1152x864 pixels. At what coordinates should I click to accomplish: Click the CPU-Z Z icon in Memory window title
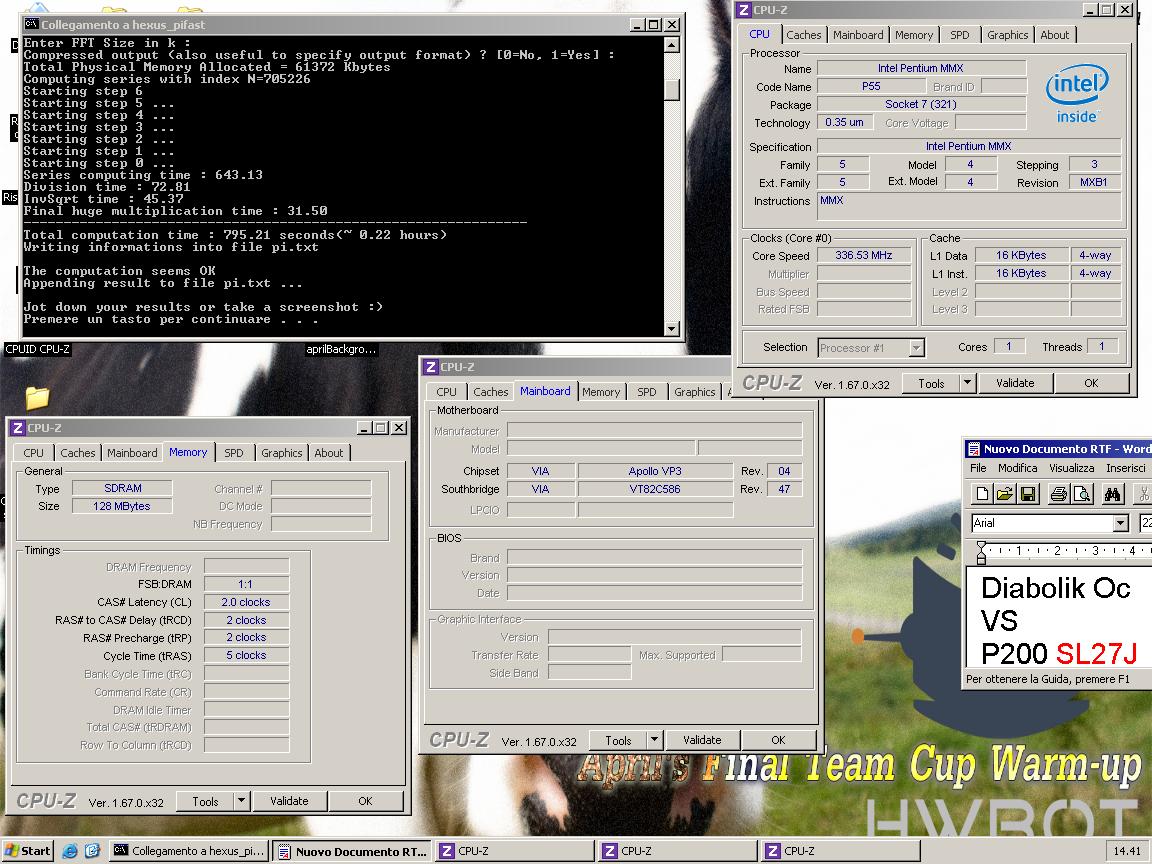pyautogui.click(x=18, y=428)
